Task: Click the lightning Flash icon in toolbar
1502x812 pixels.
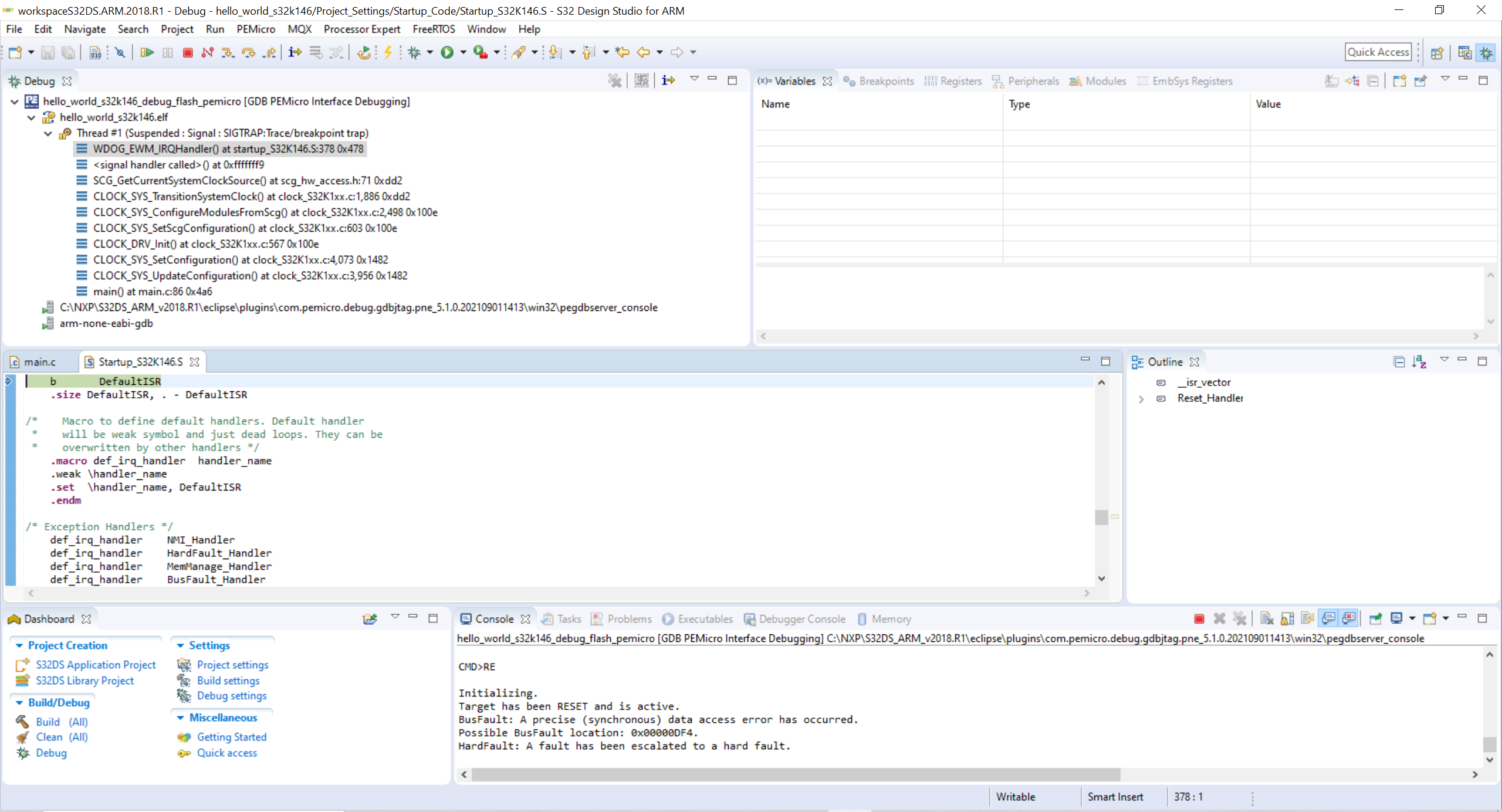Action: (388, 52)
